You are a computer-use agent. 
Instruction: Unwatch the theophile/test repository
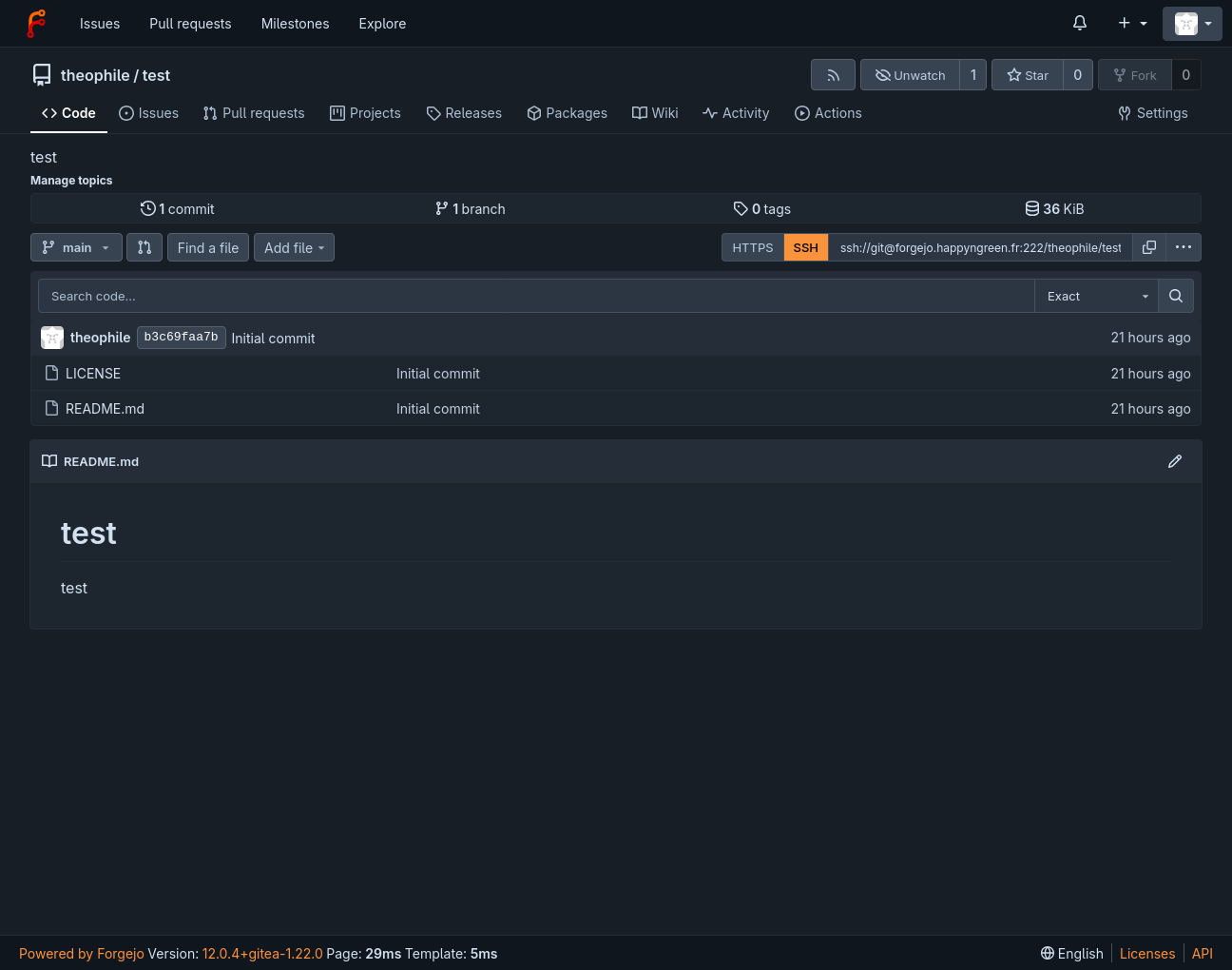click(x=910, y=75)
